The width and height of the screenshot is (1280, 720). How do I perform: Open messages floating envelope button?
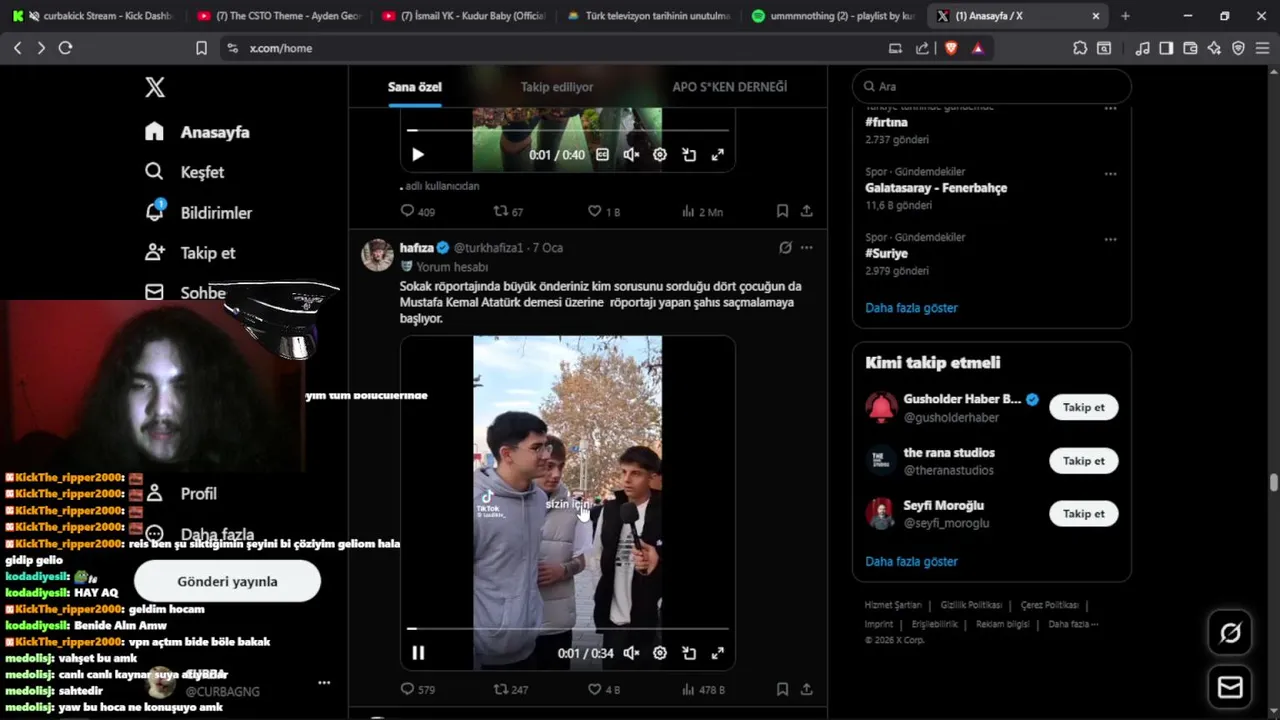pos(1230,688)
